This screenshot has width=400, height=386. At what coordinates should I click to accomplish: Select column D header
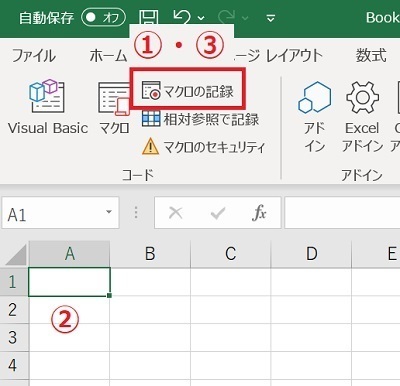coord(311,254)
